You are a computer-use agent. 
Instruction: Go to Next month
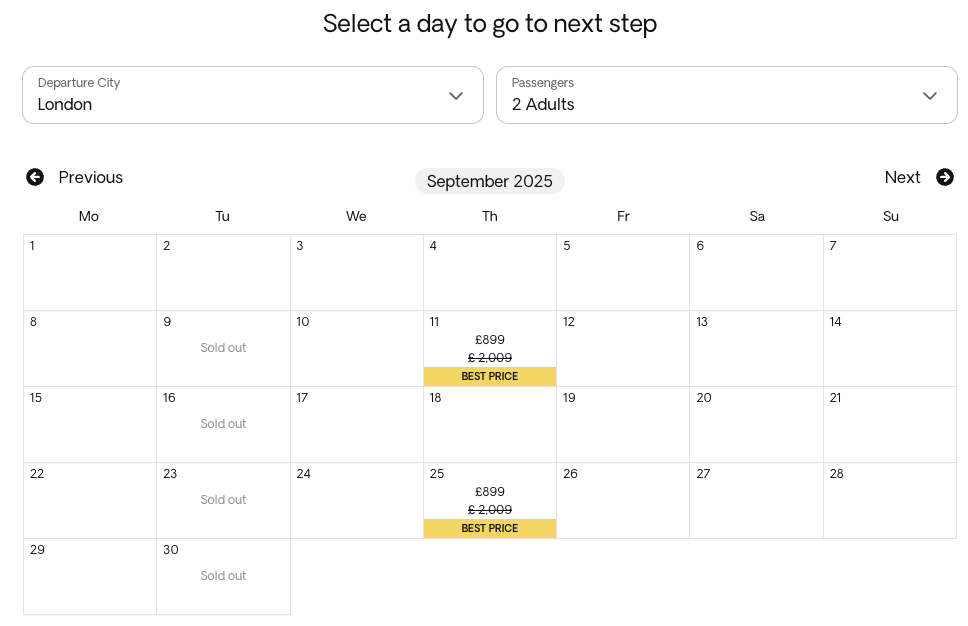click(x=919, y=177)
